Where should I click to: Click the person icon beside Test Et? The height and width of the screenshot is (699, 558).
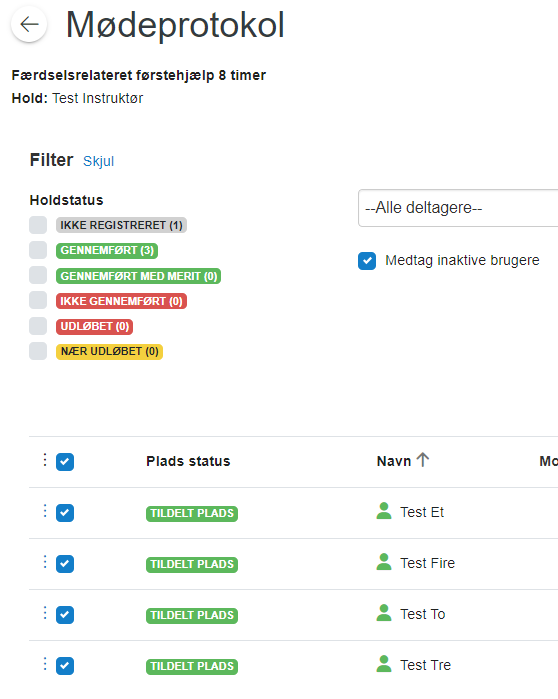pyautogui.click(x=384, y=511)
